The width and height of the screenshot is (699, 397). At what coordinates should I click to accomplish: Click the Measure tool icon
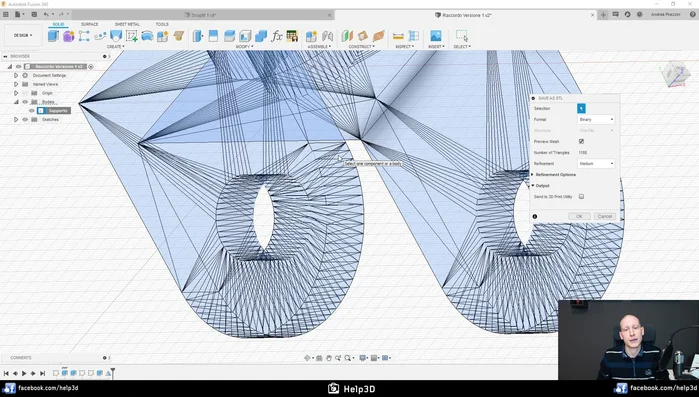[x=398, y=36]
